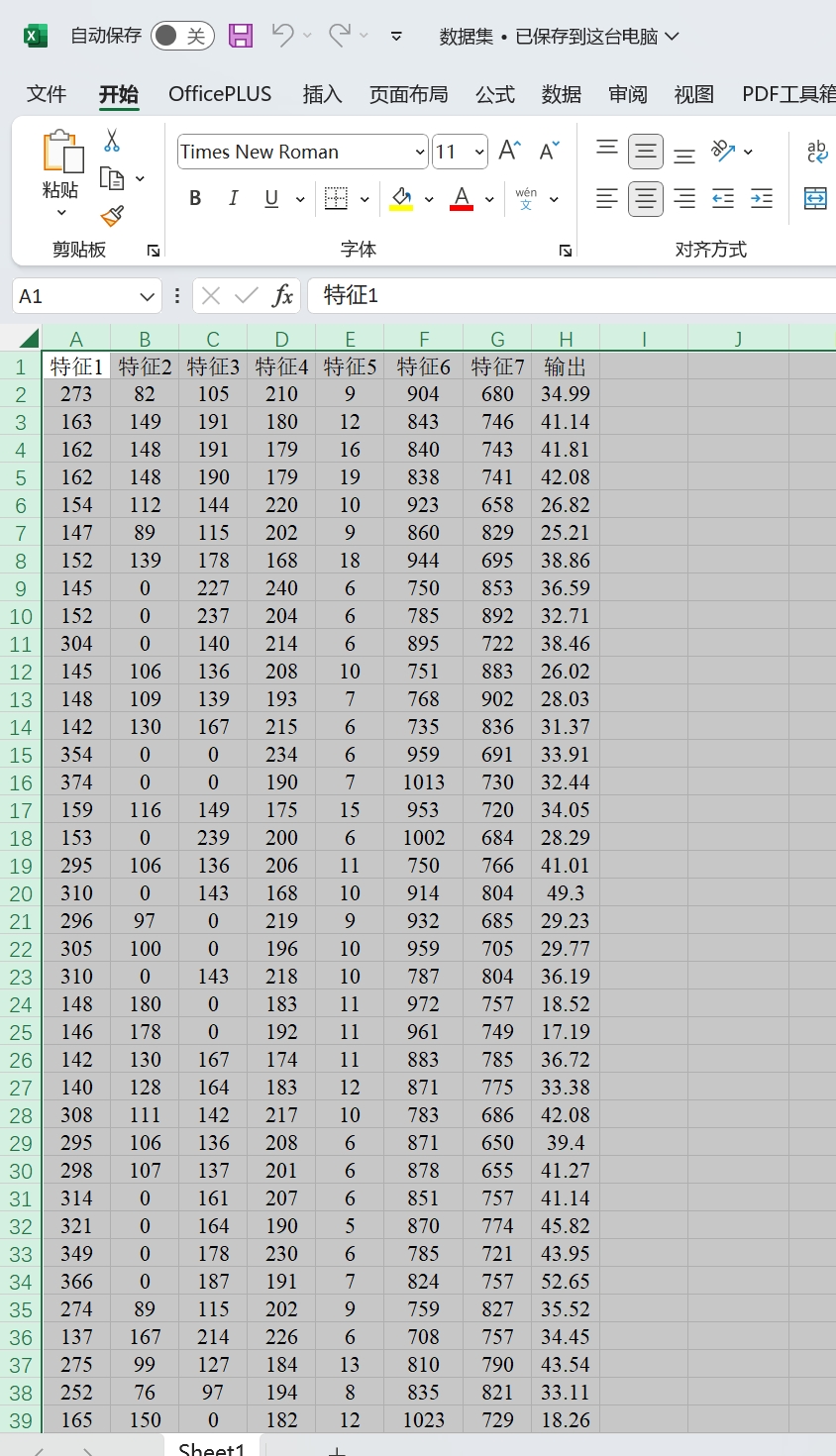This screenshot has width=836, height=1456.
Task: Open the 视图 tab
Action: (x=694, y=94)
